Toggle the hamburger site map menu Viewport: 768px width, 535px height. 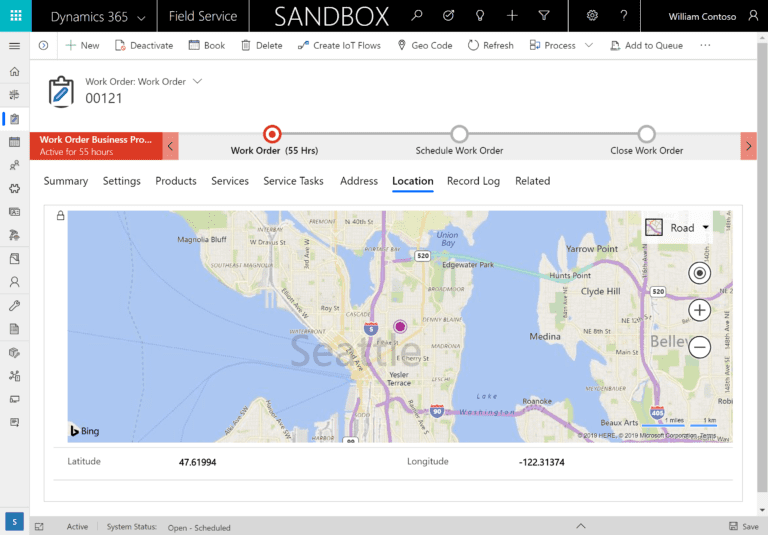click(x=15, y=46)
